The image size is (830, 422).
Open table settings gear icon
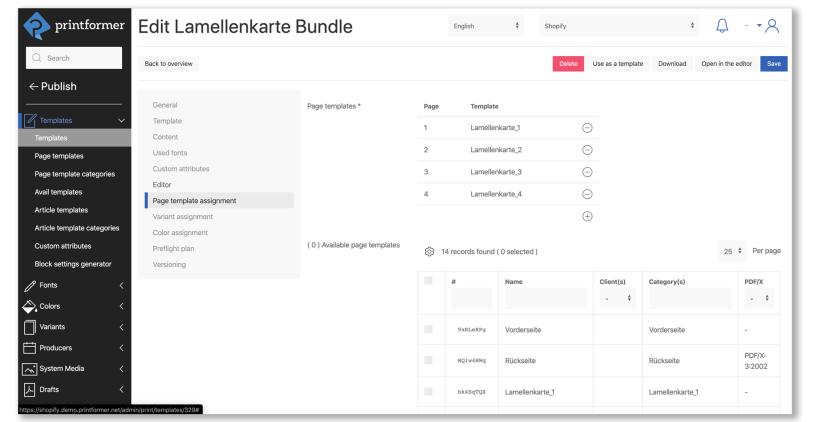coord(429,252)
